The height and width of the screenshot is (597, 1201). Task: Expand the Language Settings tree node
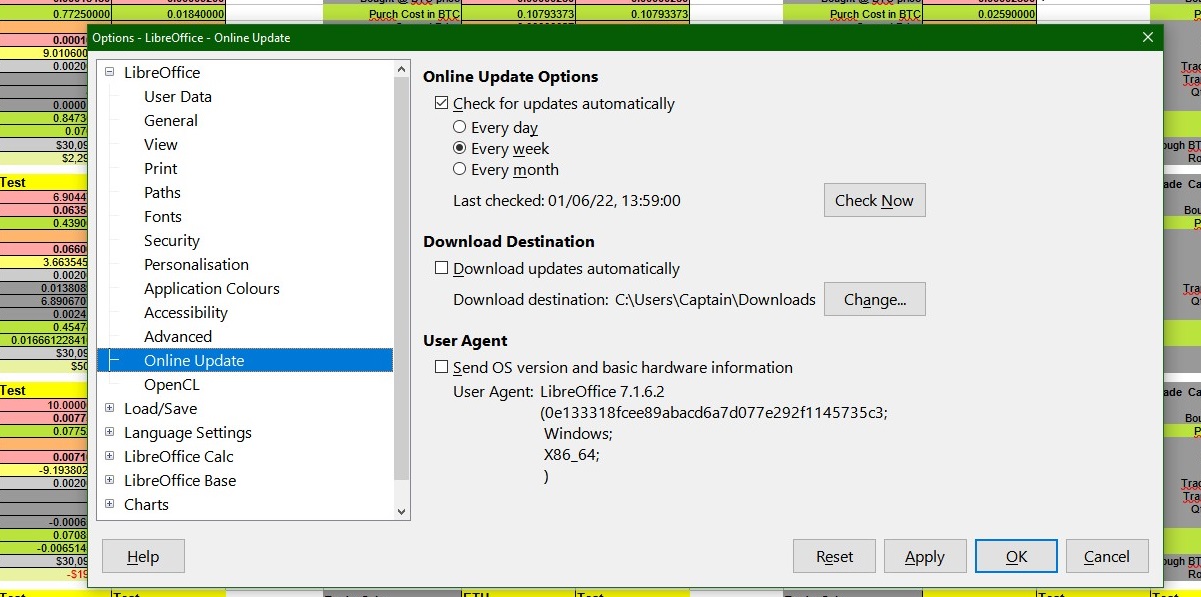click(110, 432)
